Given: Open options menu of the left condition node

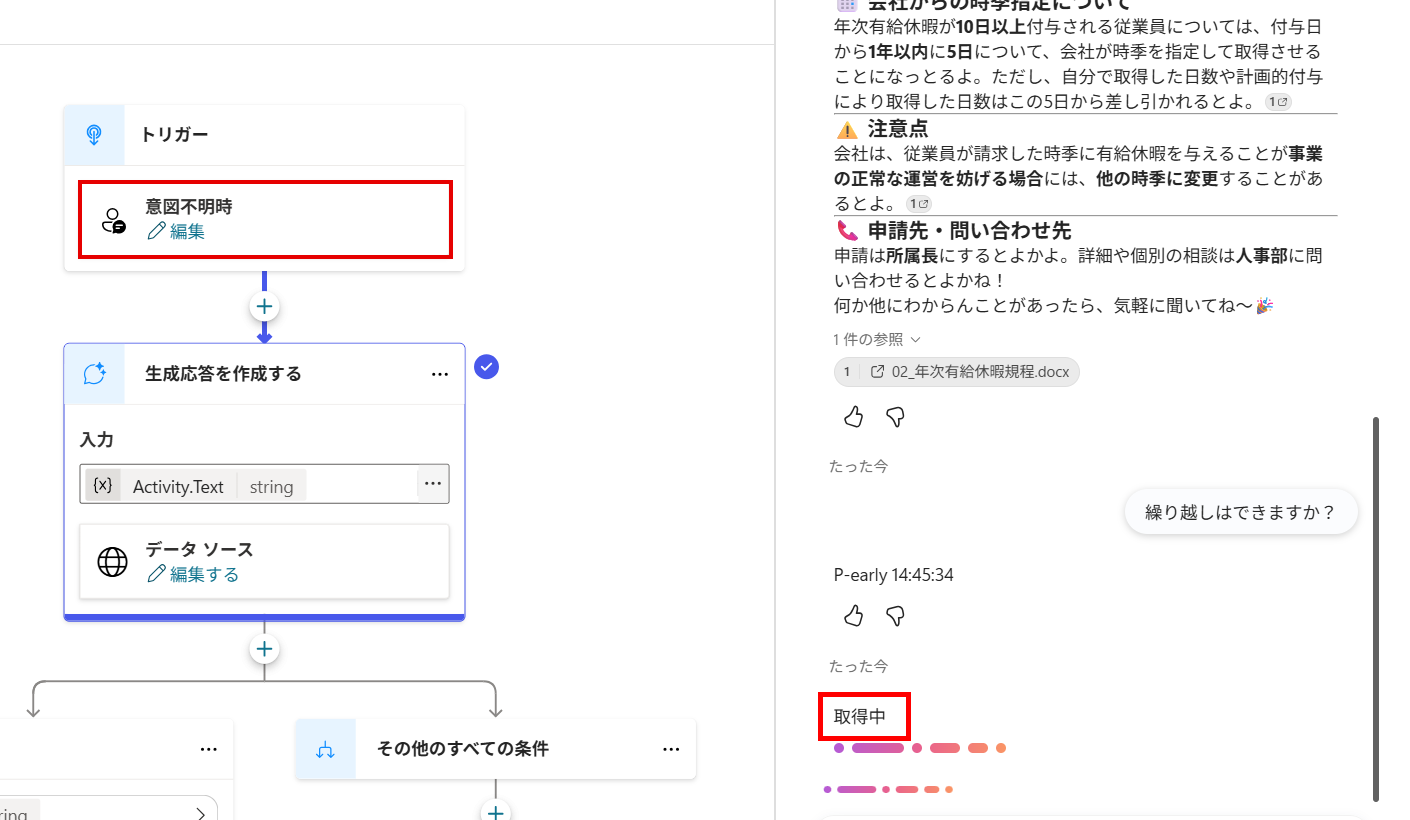Looking at the screenshot, I should click(x=208, y=749).
